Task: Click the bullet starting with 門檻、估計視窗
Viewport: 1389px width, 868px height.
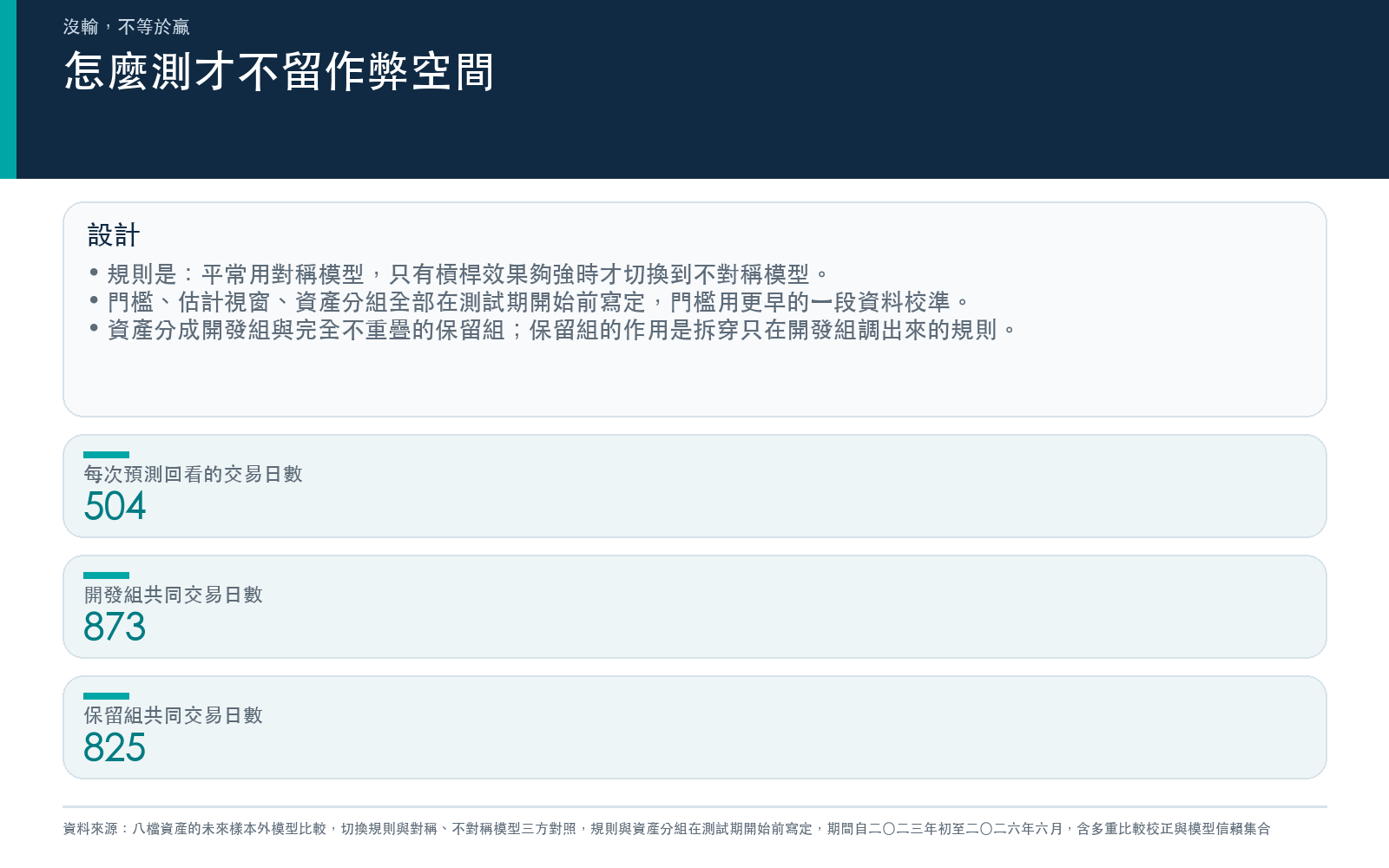Action: (530, 302)
